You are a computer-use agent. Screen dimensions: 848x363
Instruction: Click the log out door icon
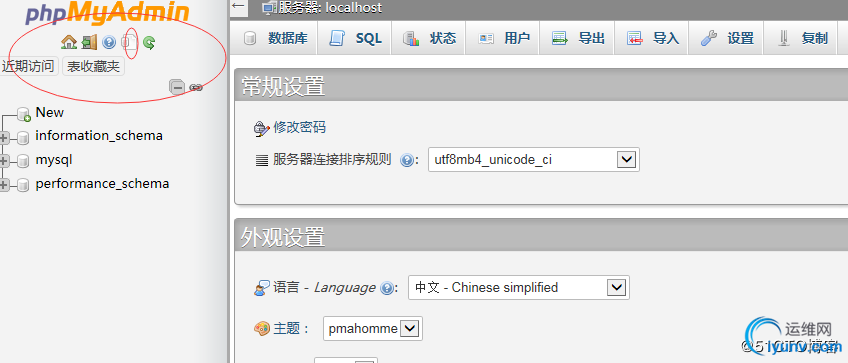tap(89, 42)
